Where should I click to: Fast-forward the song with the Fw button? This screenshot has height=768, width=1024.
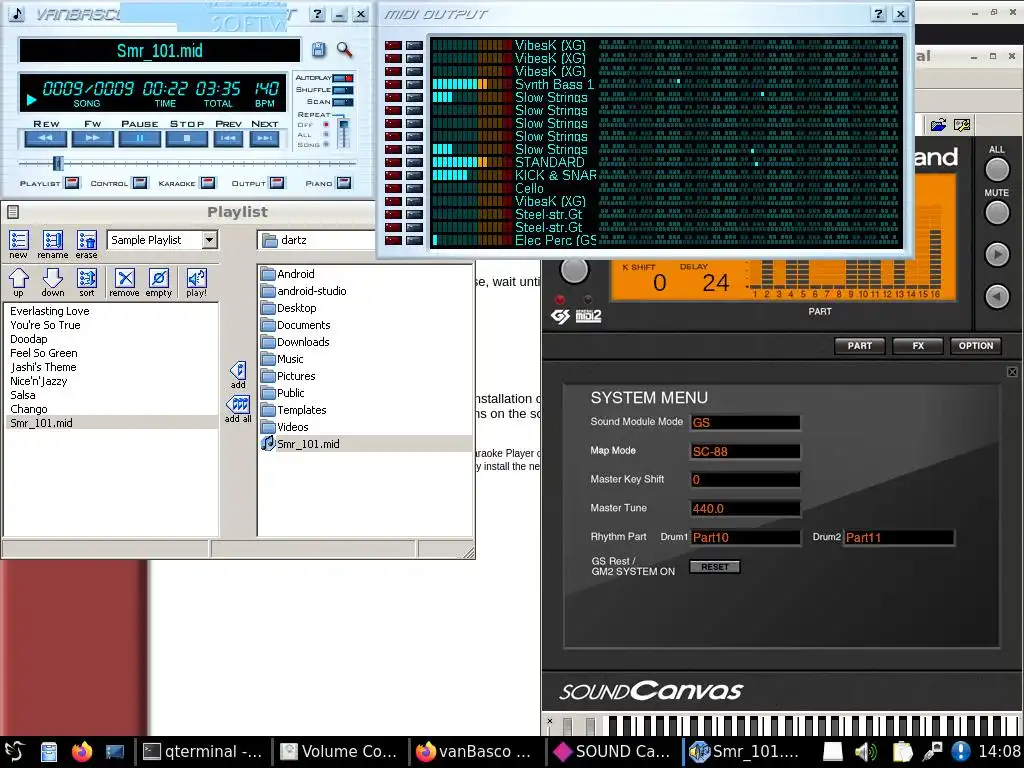pyautogui.click(x=93, y=138)
